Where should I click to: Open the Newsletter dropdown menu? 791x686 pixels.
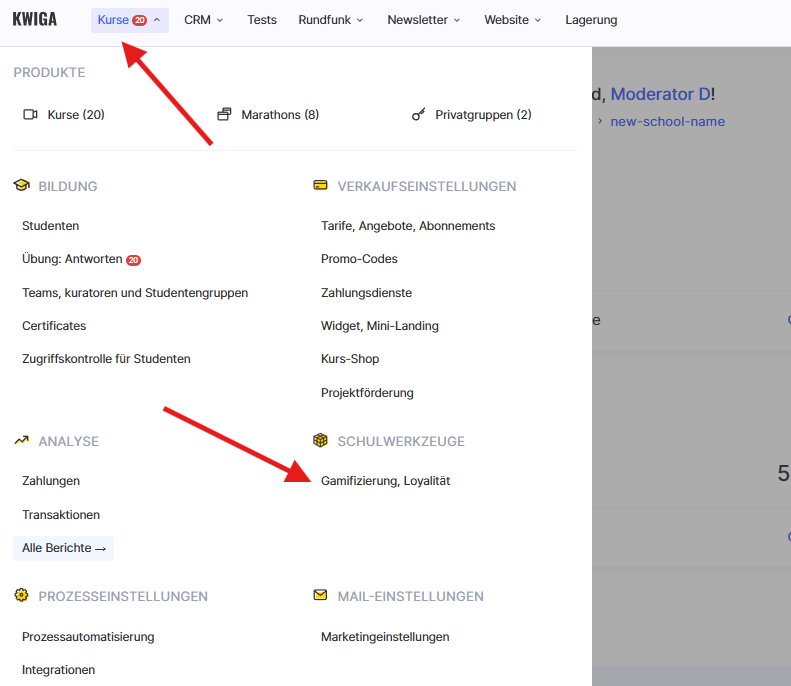coord(424,20)
